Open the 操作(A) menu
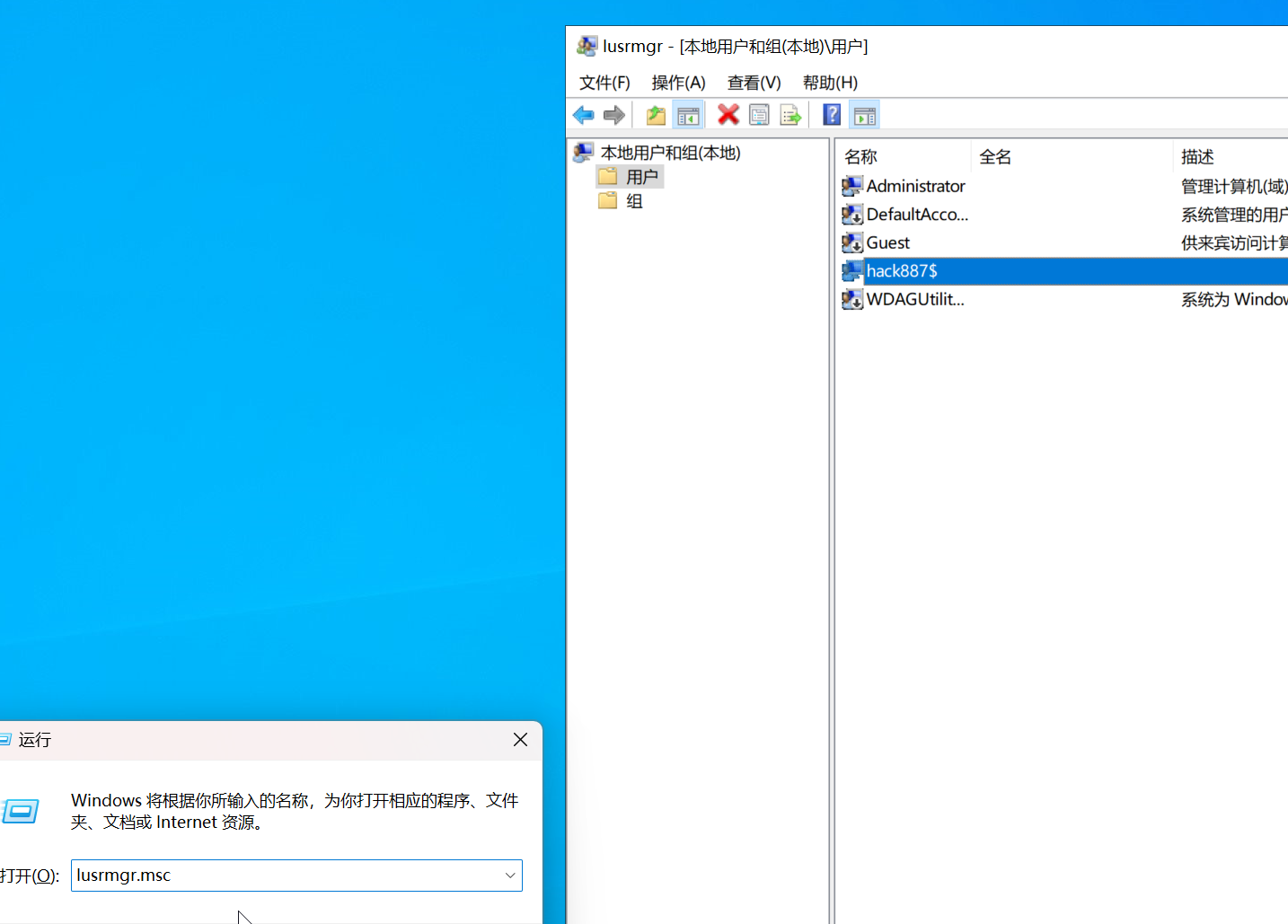This screenshot has width=1288, height=924. click(678, 83)
